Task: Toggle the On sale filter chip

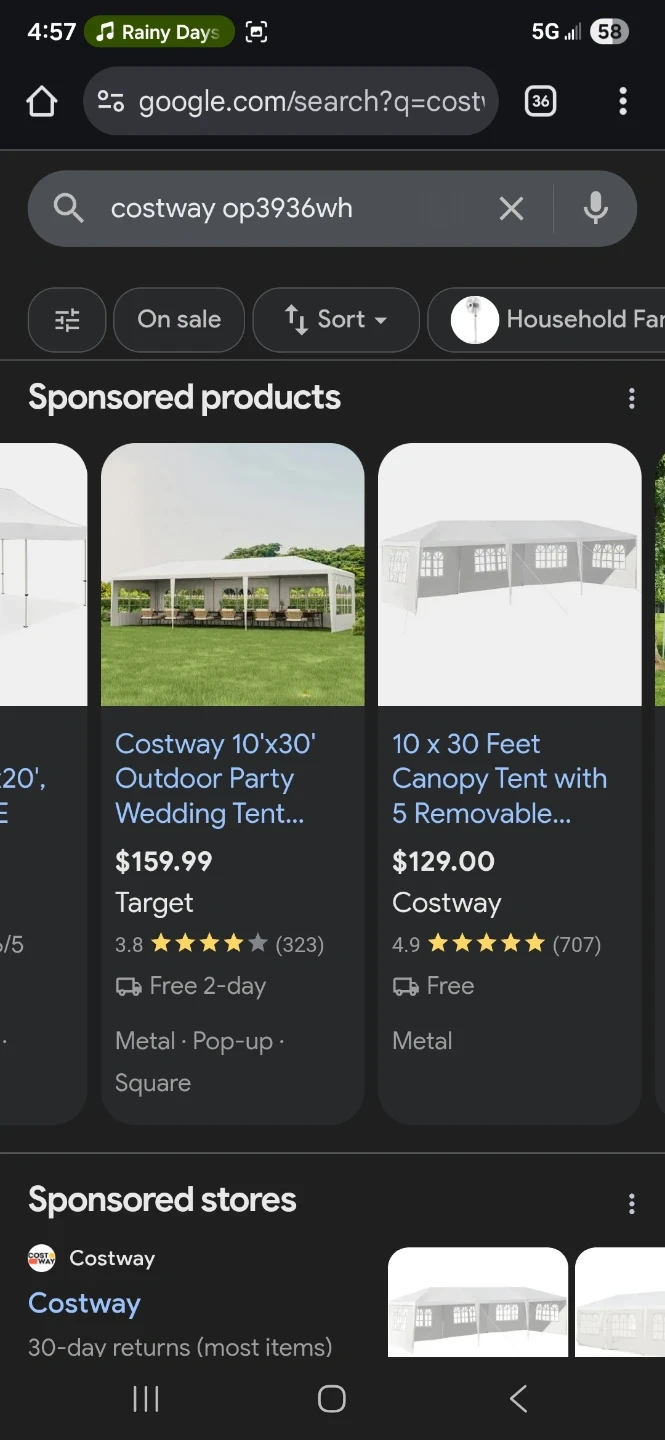Action: click(179, 320)
